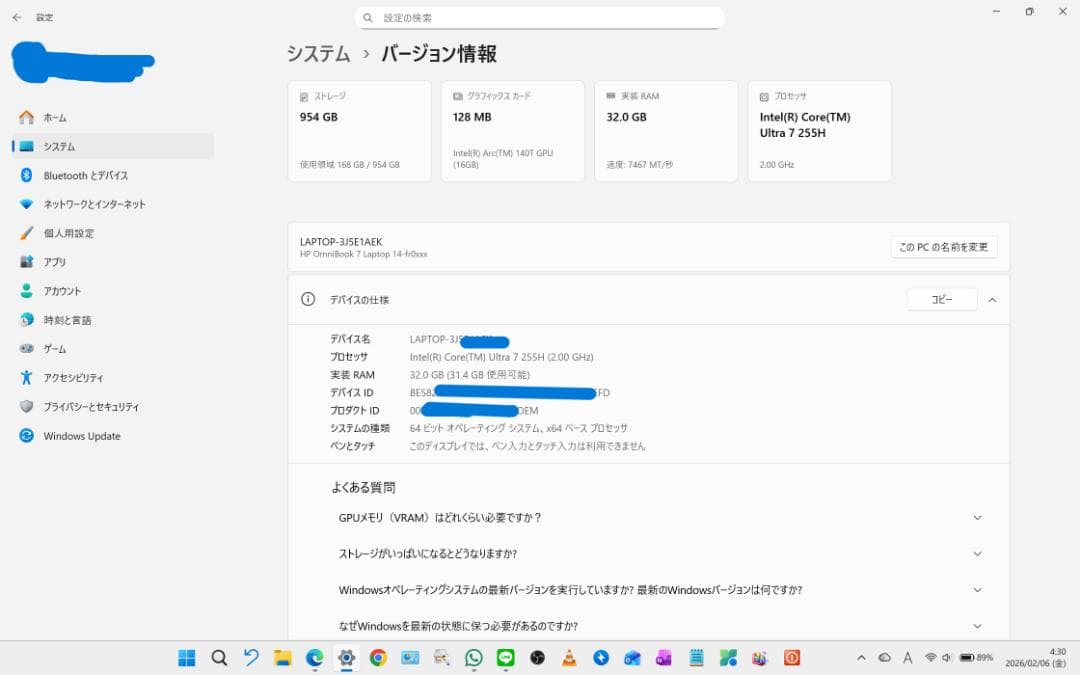The height and width of the screenshot is (675, 1080).
Task: Expand the ストレージがいっぱいになると question
Action: click(x=977, y=553)
